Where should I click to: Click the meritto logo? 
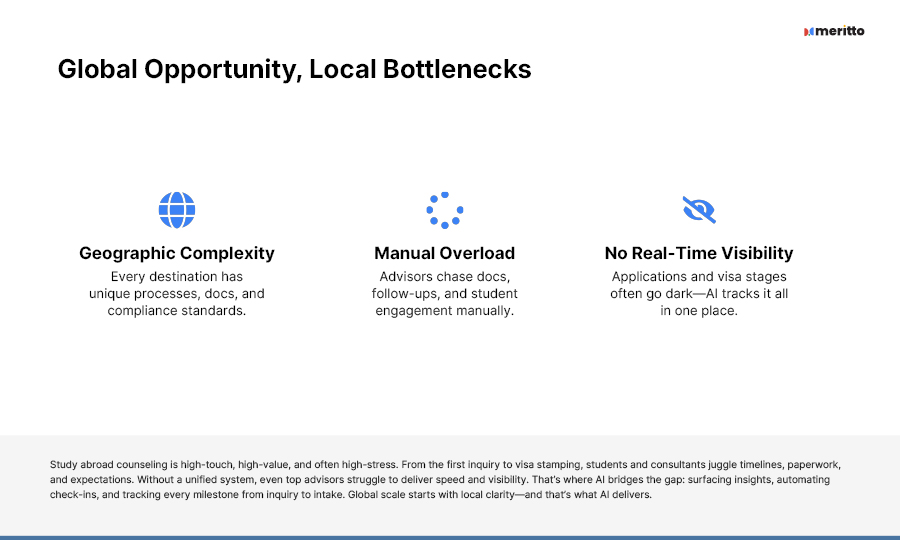pyautogui.click(x=834, y=31)
